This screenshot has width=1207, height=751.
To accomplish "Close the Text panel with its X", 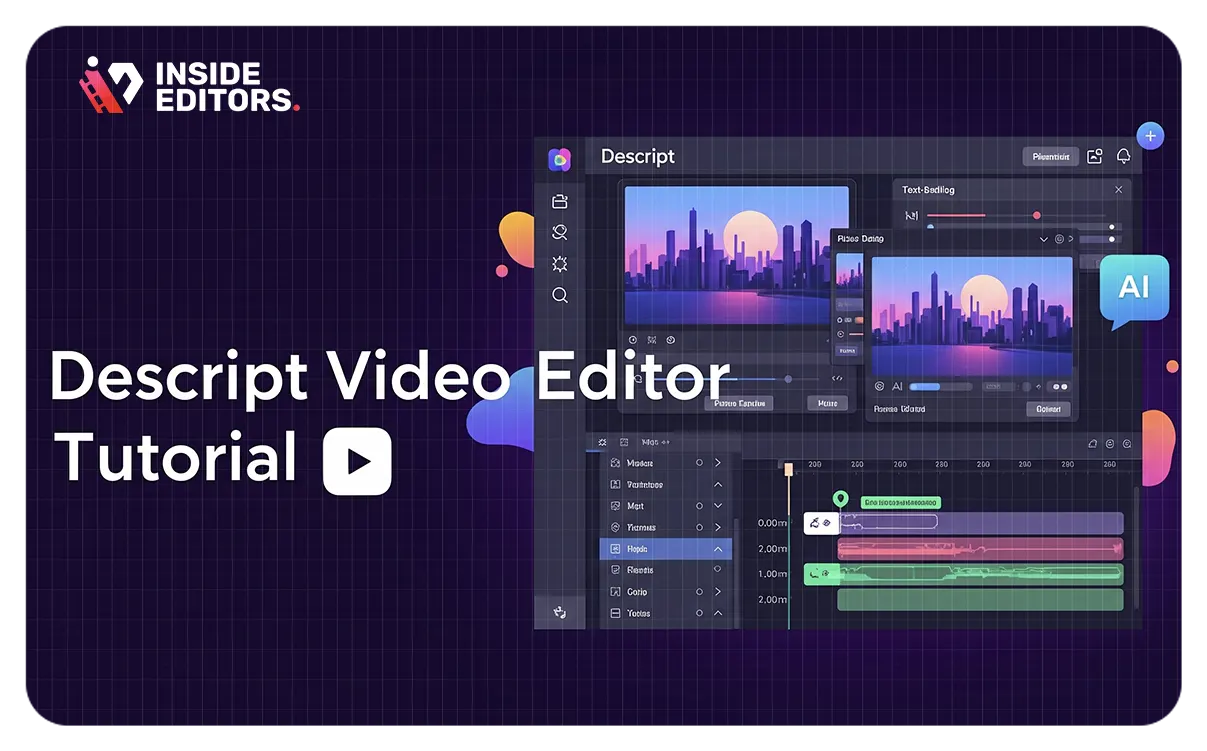I will tap(1118, 190).
